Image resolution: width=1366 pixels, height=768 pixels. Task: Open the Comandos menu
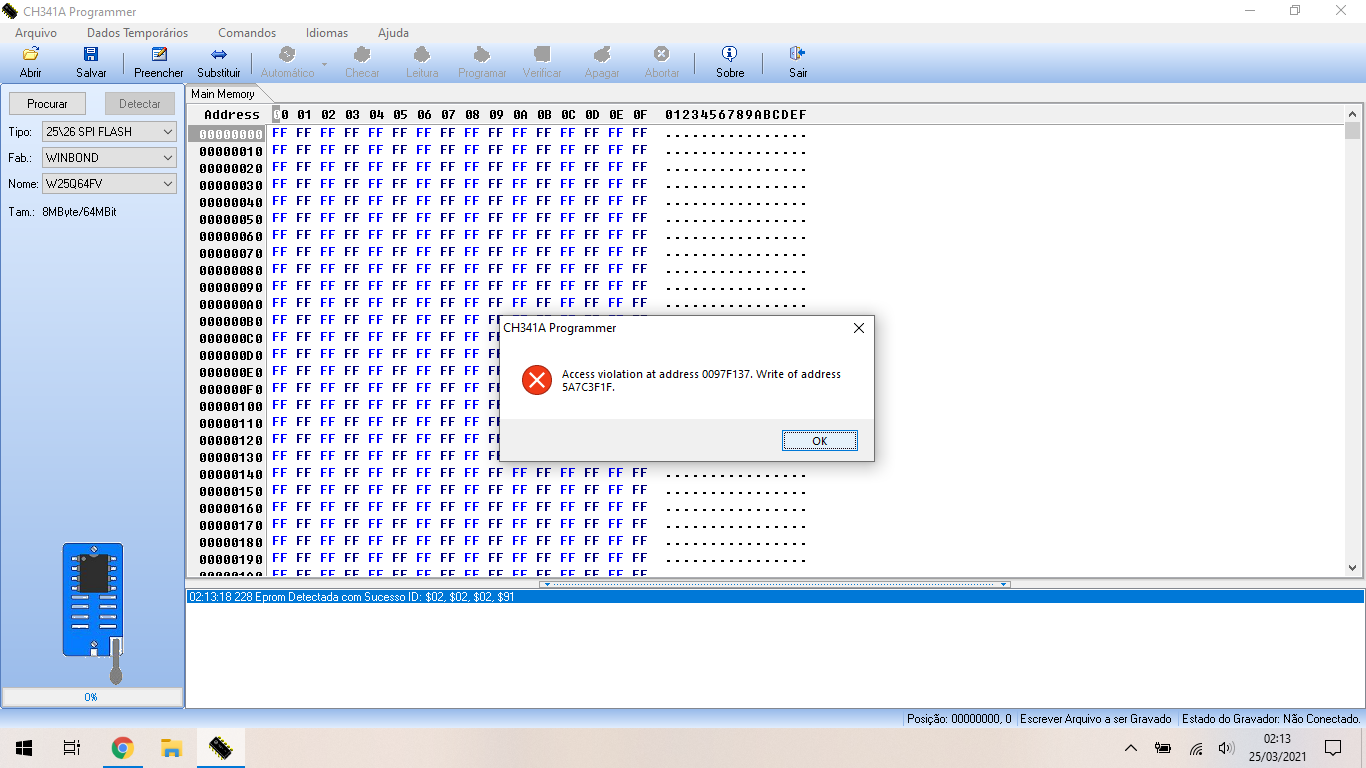247,33
